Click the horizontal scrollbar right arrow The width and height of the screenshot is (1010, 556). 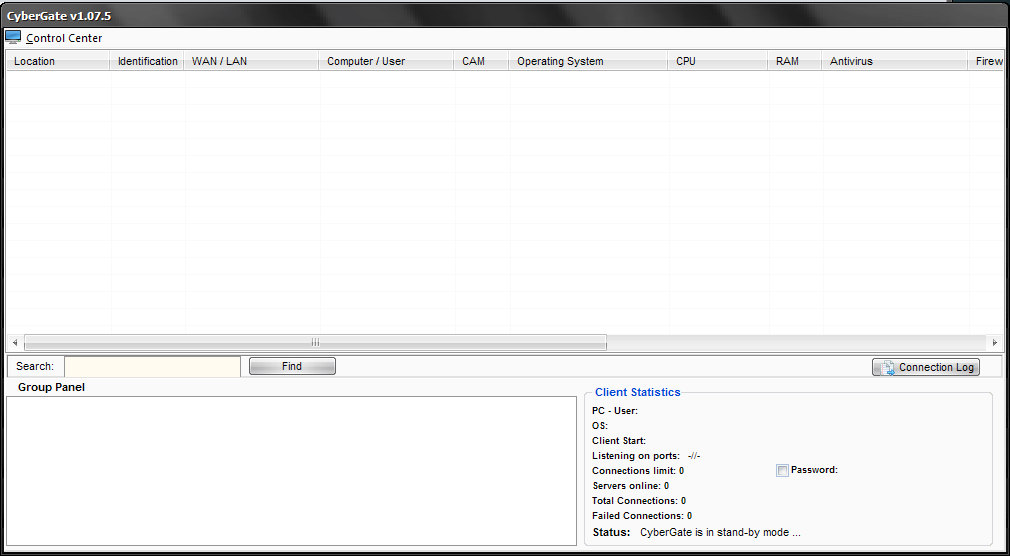tap(995, 342)
